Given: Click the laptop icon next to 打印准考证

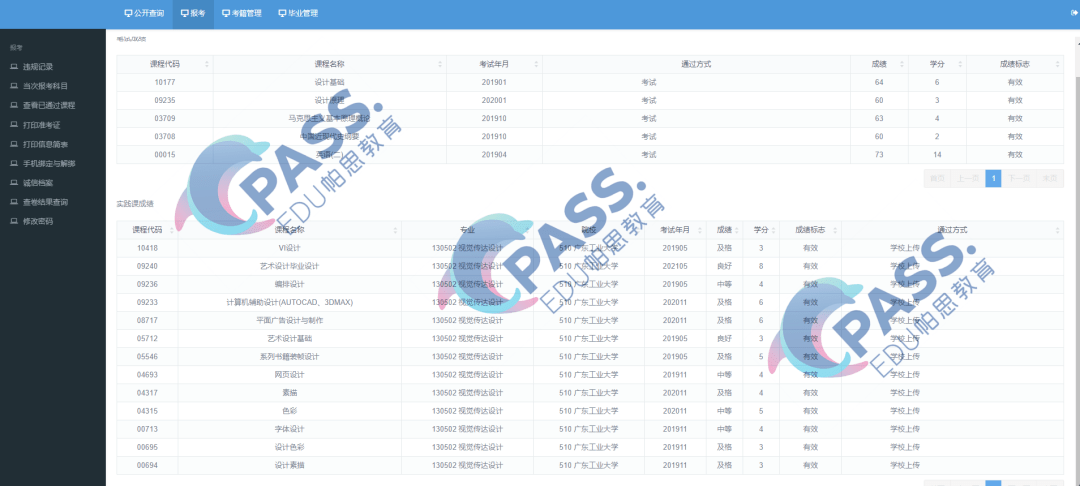Looking at the screenshot, I should pyautogui.click(x=14, y=125).
